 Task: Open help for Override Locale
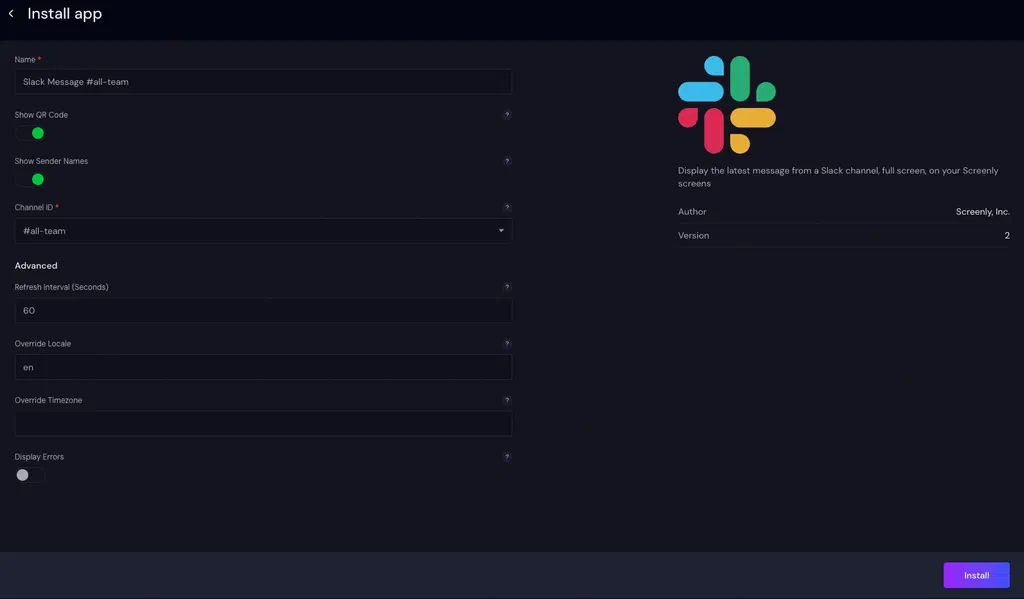507,344
